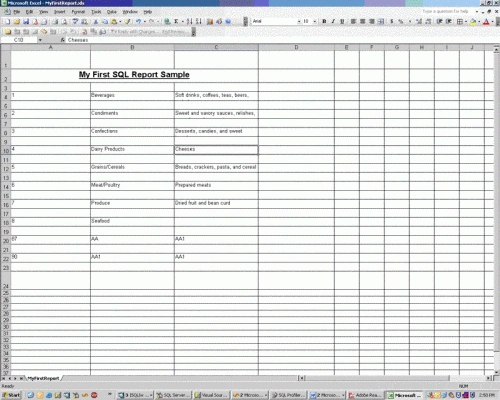The width and height of the screenshot is (500, 400).
Task: Open the Paste options dropdown arrow
Action: point(120,22)
